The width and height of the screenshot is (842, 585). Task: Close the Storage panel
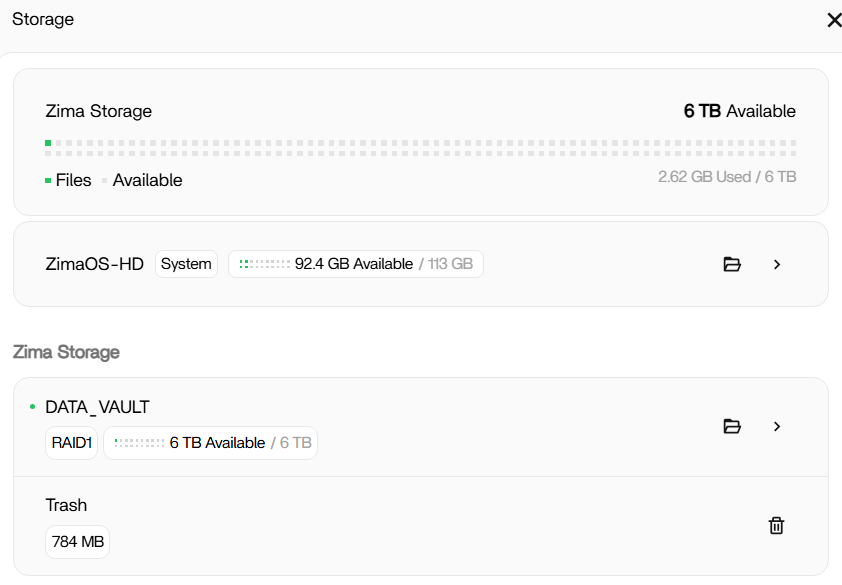click(833, 20)
